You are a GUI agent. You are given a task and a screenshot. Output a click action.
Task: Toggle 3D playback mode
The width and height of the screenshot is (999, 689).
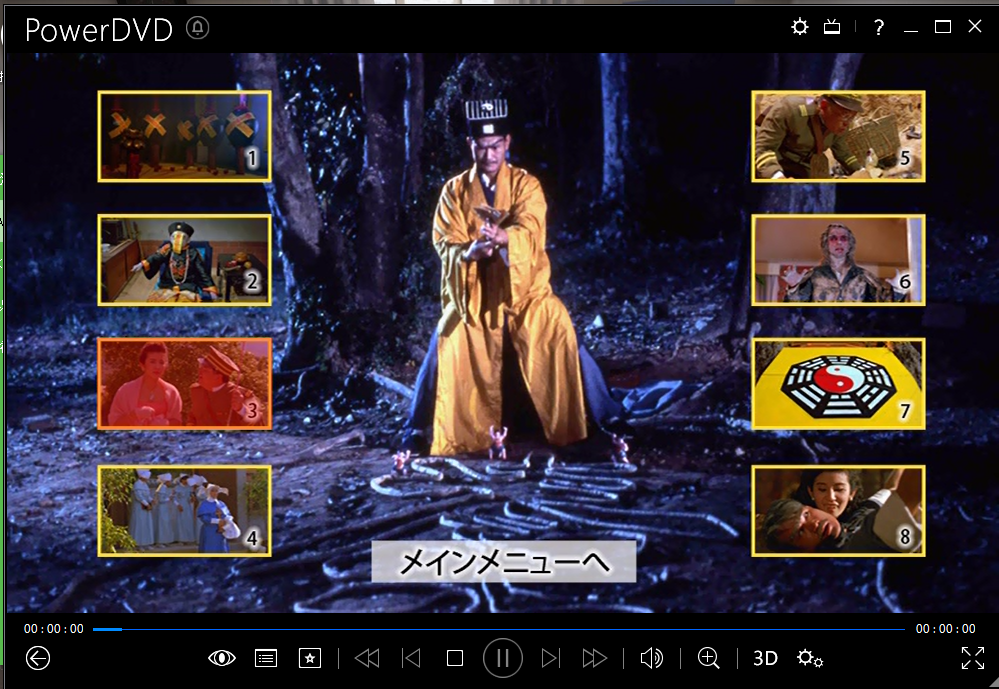(x=765, y=658)
